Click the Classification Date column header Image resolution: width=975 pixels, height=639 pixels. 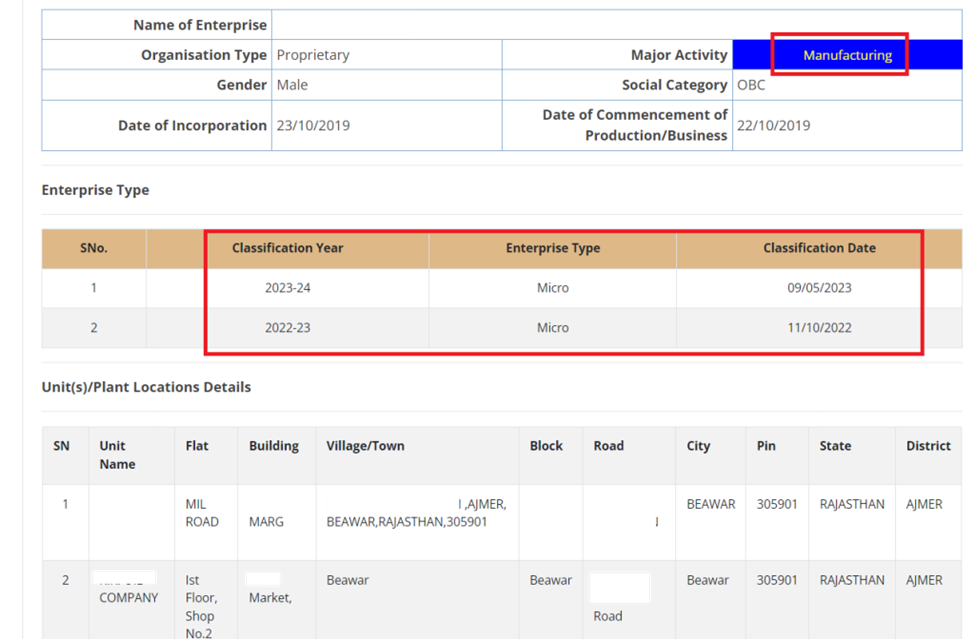819,248
